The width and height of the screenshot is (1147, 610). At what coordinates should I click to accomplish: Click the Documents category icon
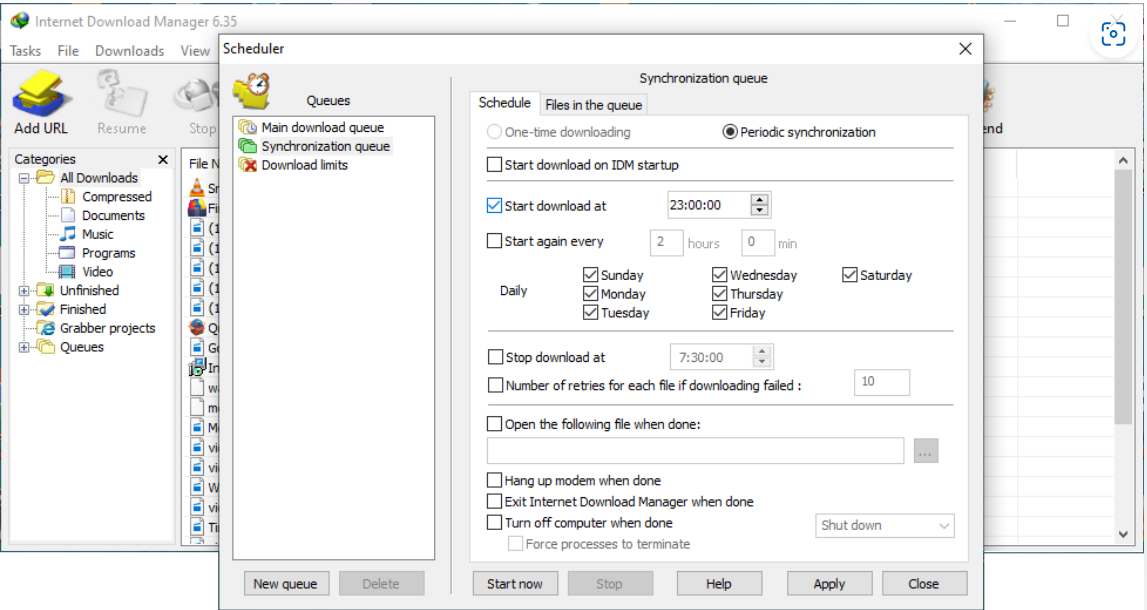pos(68,215)
